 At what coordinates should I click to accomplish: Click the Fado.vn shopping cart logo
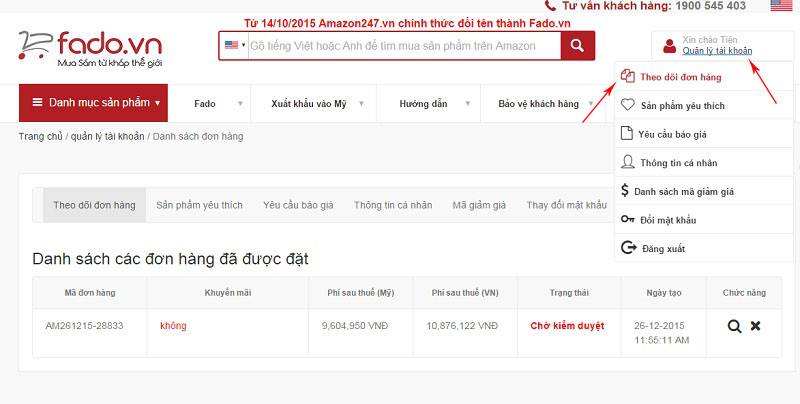[x=90, y=46]
